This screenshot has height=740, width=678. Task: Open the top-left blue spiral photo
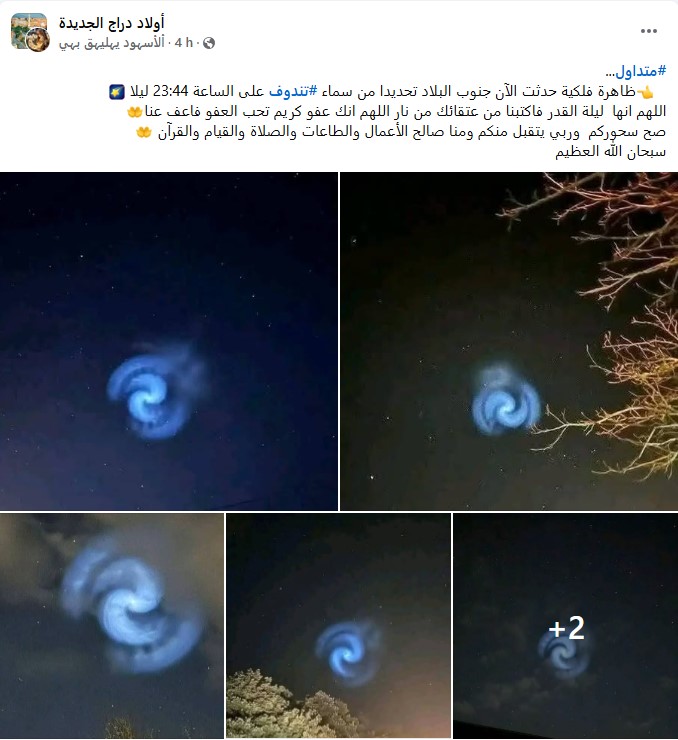169,341
